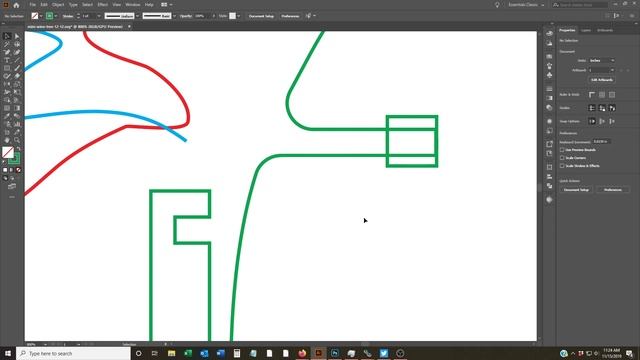Viewport: 640px width, 360px height.
Task: Select the Gradient tool
Action: (x=17, y=108)
